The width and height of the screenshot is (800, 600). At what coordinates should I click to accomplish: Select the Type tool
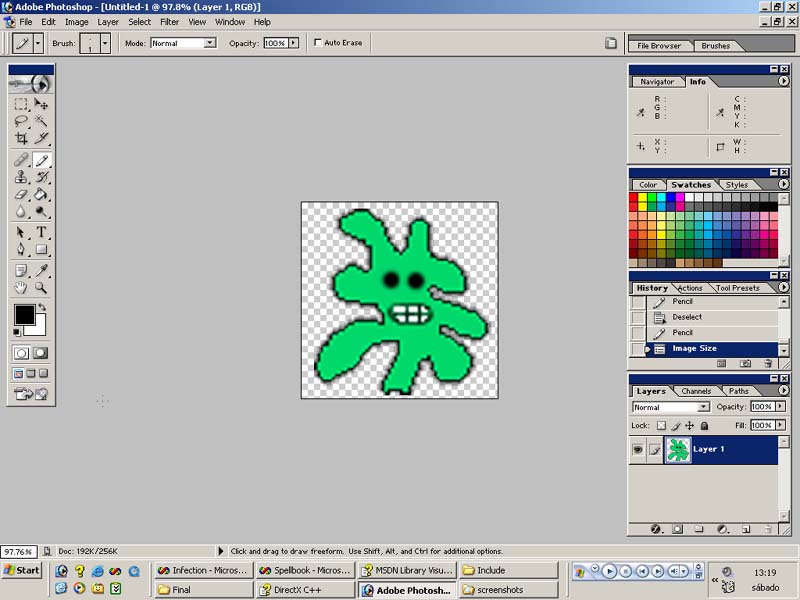41,232
